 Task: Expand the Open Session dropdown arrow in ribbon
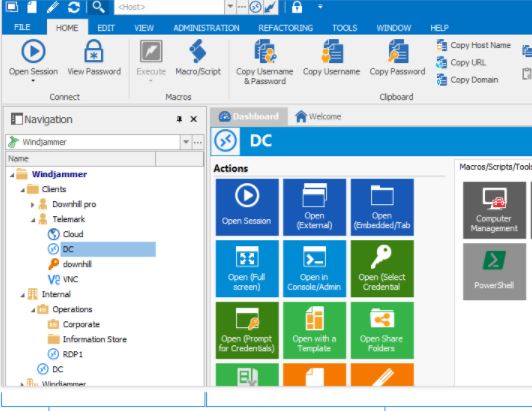coord(33,81)
